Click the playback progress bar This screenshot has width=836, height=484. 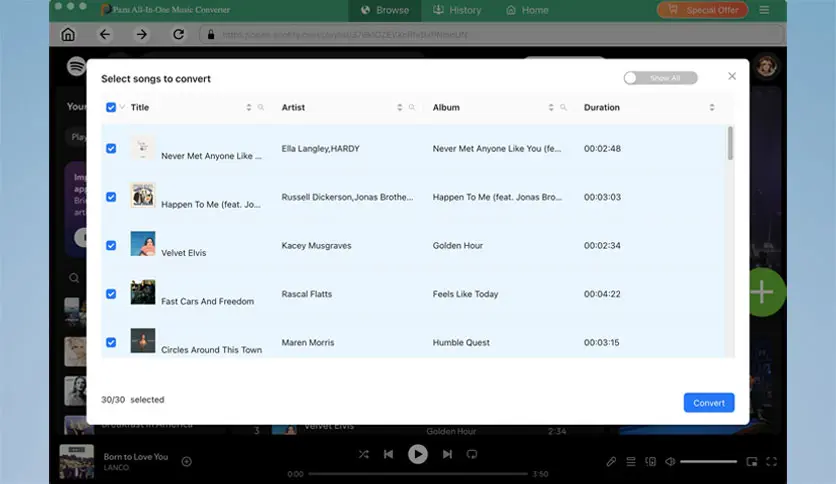[417, 473]
